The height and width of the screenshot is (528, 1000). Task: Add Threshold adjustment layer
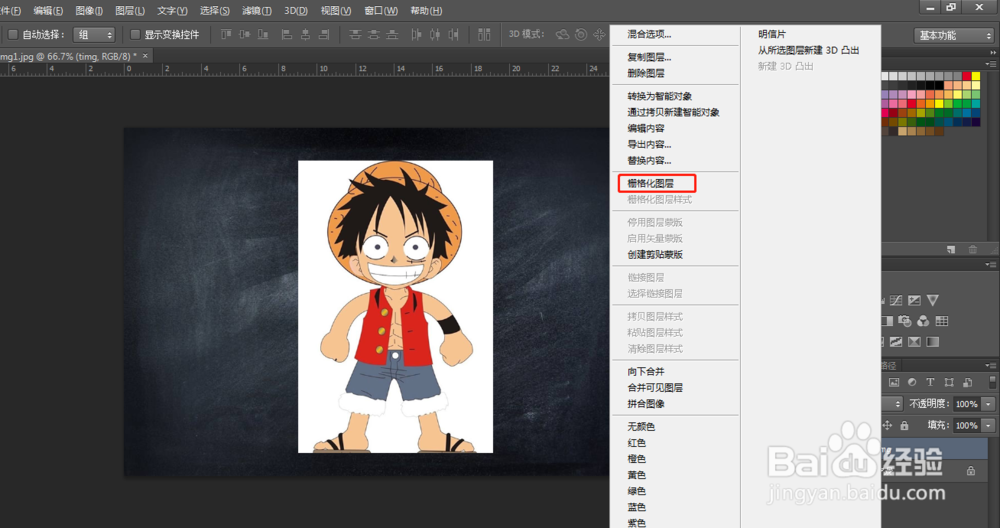(x=896, y=342)
